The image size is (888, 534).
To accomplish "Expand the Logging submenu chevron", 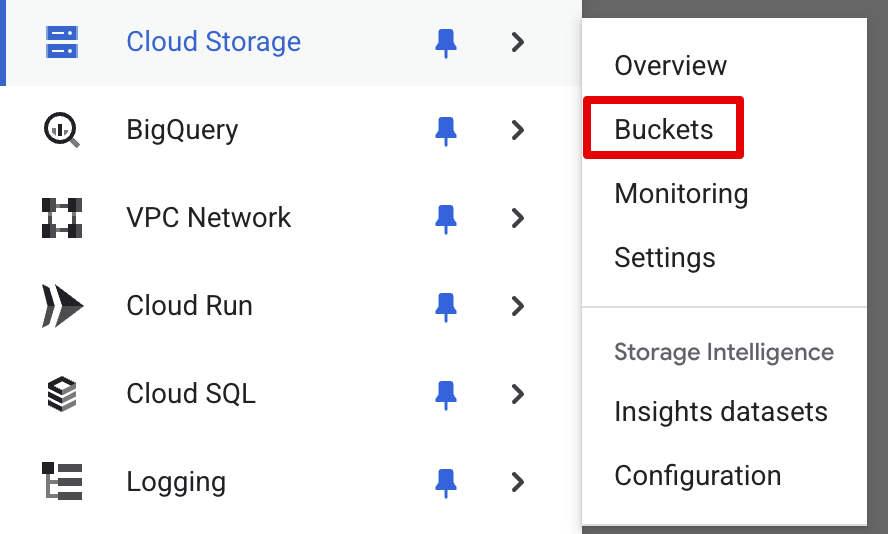I will (518, 482).
